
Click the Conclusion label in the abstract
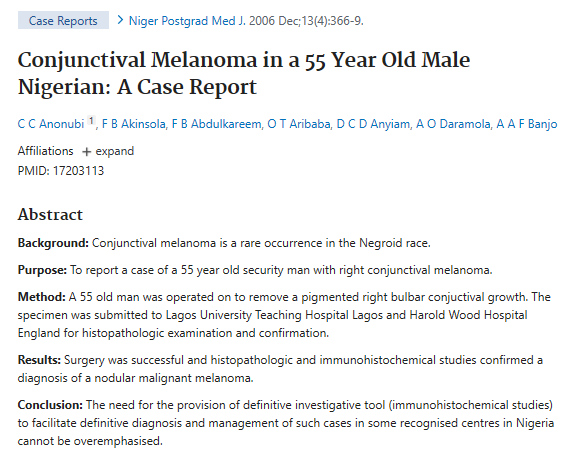[50, 405]
